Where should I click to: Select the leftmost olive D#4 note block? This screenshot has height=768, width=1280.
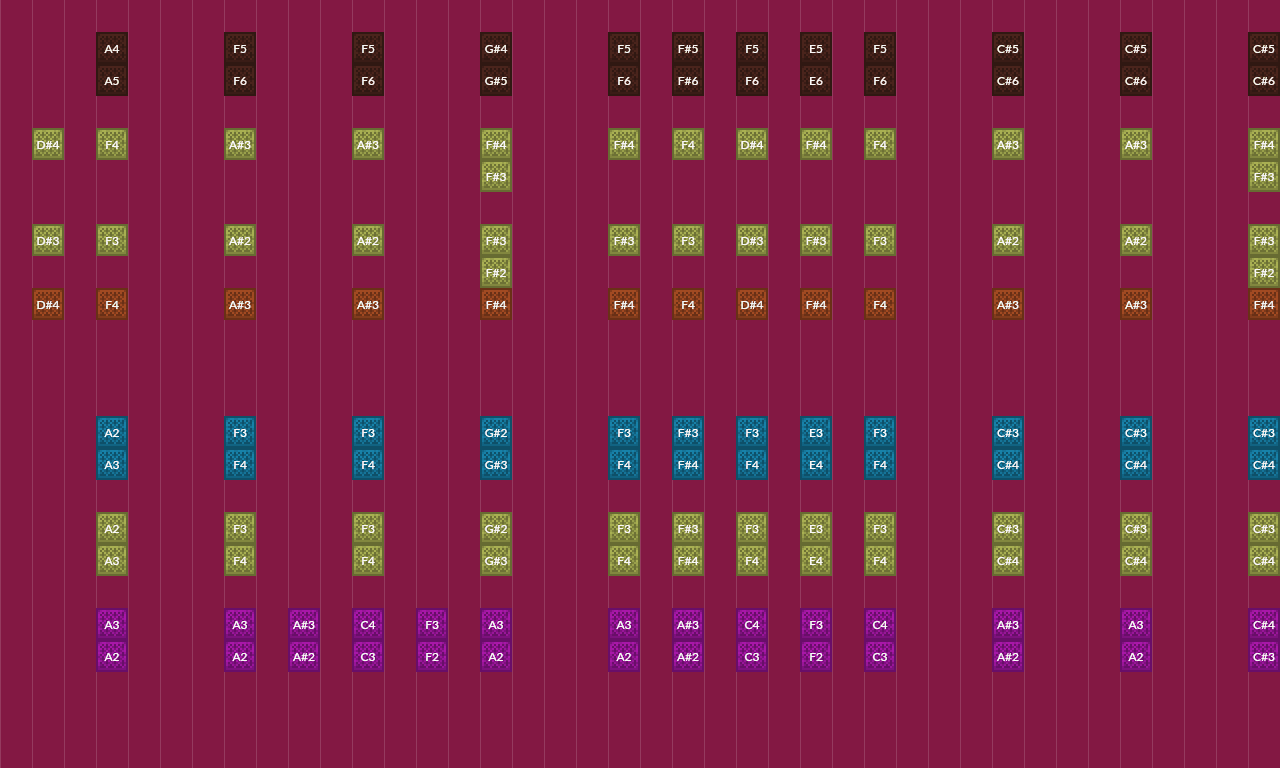(x=48, y=145)
